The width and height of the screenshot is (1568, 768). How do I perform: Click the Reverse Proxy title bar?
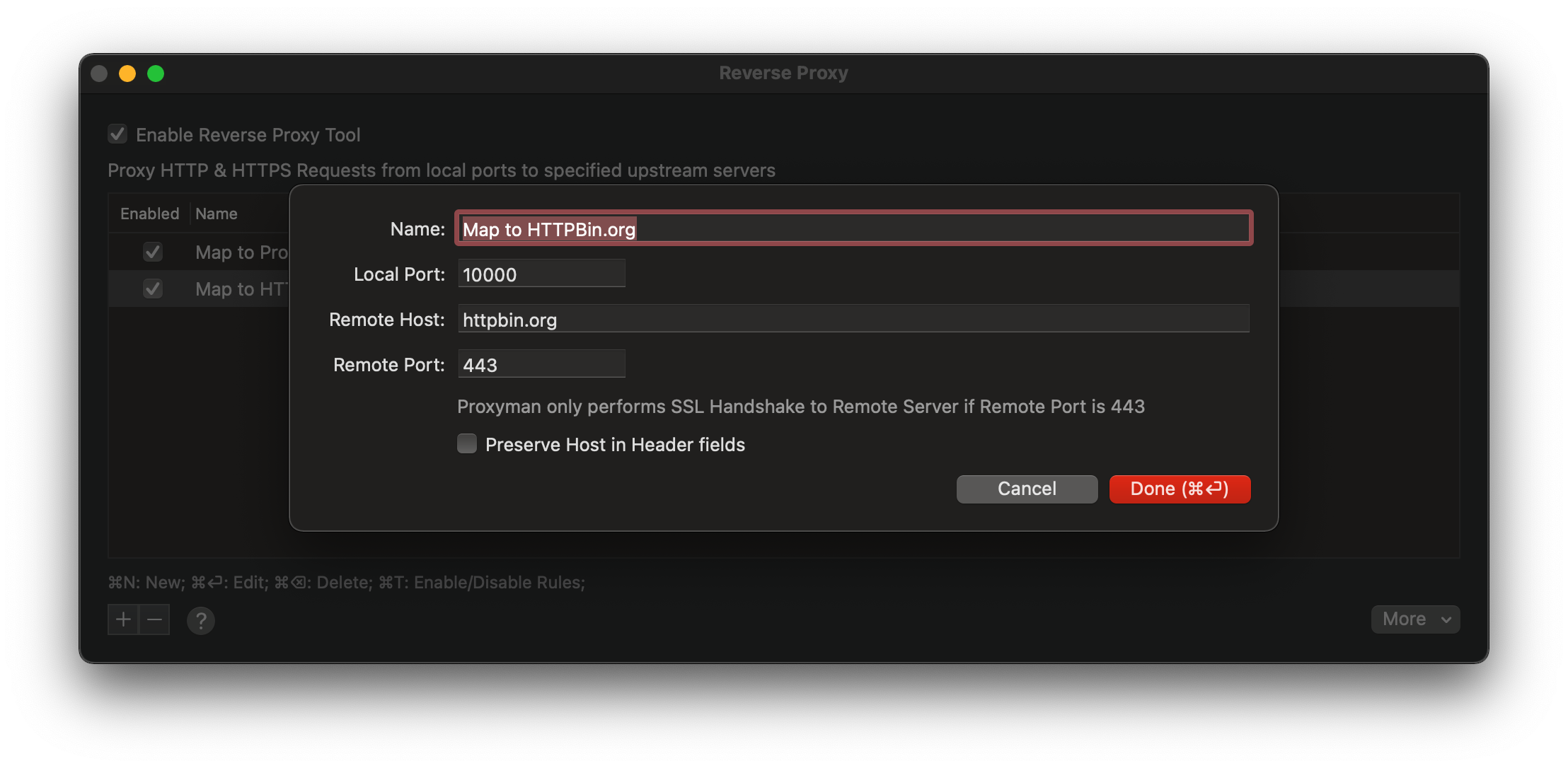tap(783, 72)
